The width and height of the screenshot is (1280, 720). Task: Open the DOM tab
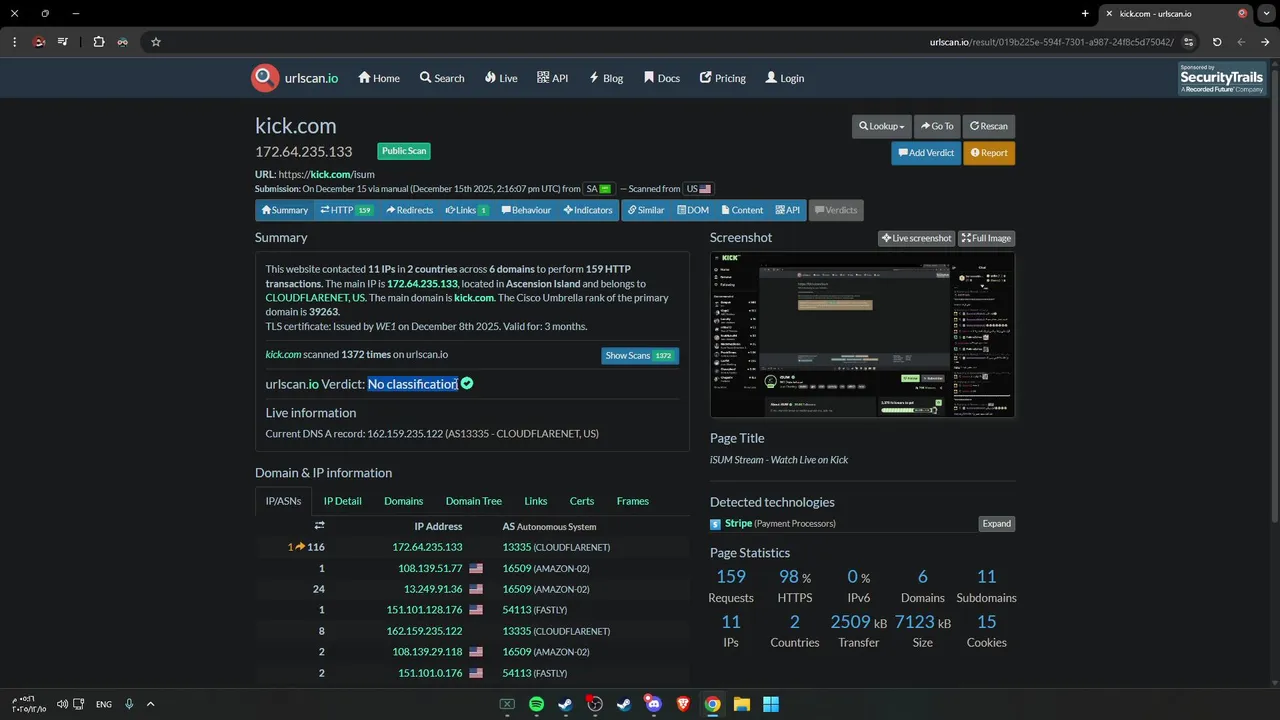(x=692, y=210)
